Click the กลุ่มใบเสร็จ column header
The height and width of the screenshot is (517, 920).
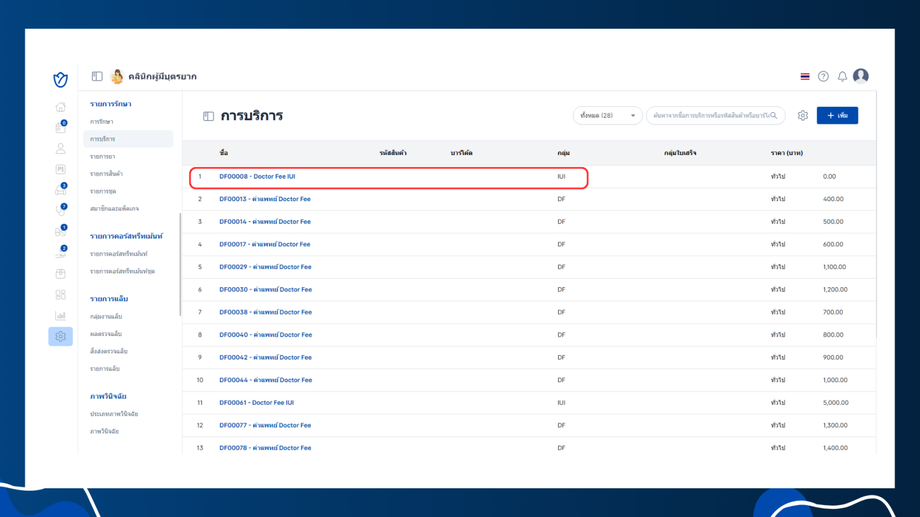pos(679,153)
